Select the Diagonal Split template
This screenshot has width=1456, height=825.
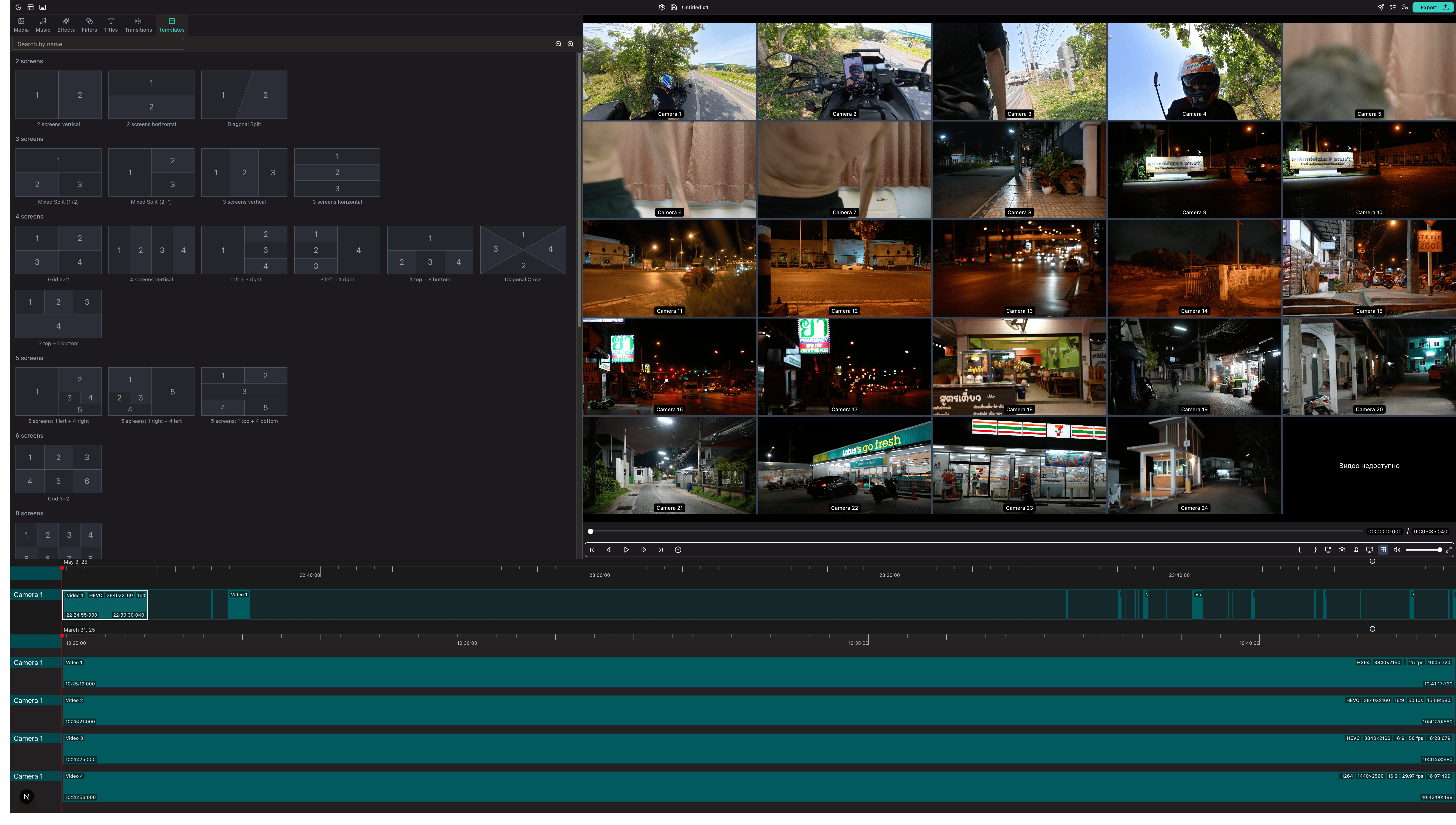[x=244, y=95]
